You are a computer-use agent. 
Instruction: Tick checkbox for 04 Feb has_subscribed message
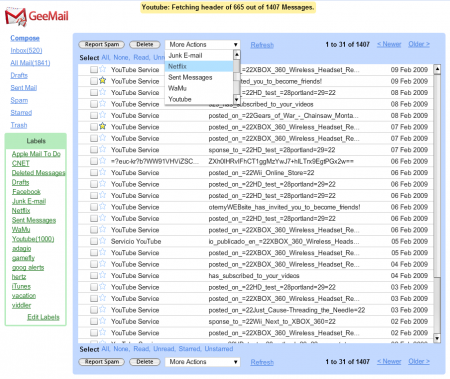[94, 276]
